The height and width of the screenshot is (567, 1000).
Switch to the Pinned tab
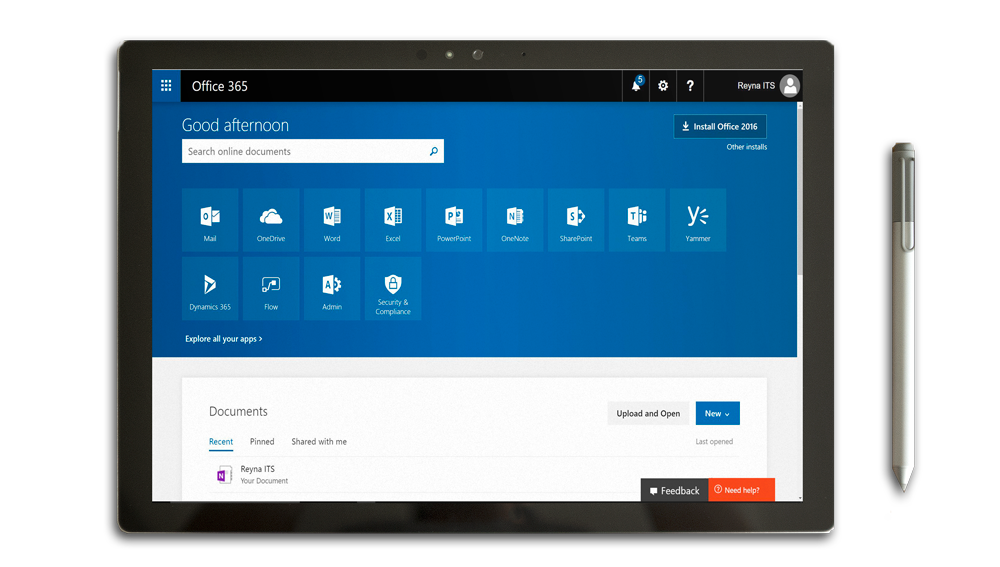tap(262, 441)
